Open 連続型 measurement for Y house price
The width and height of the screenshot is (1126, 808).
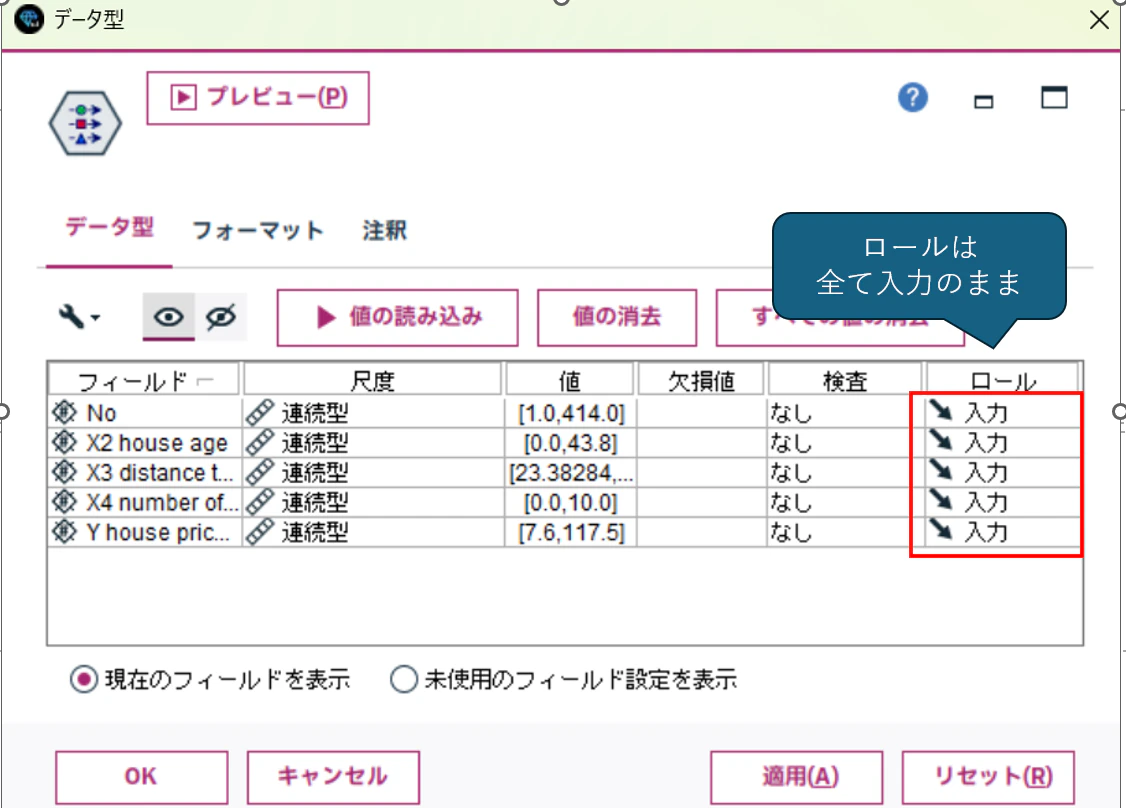373,533
